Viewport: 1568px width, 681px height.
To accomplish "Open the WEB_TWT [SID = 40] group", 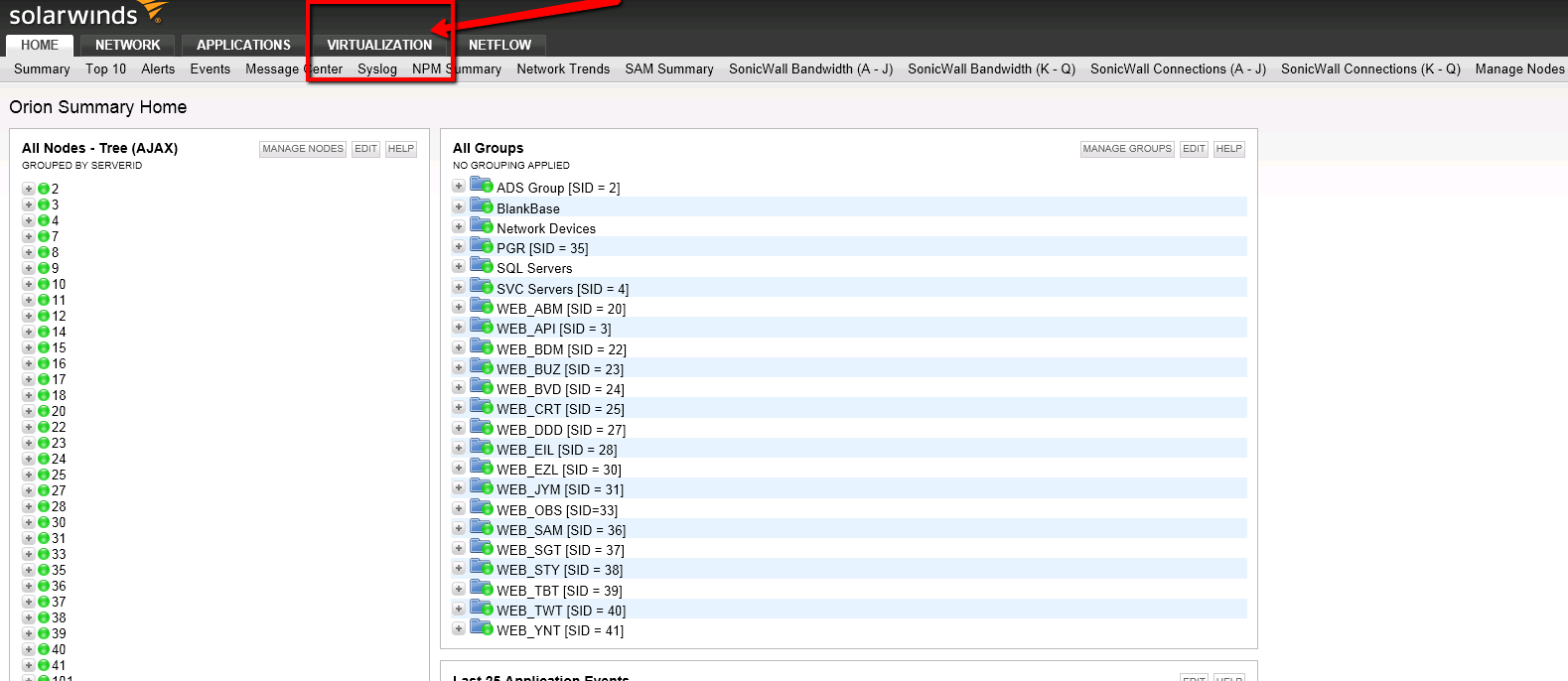I will pyautogui.click(x=561, y=611).
